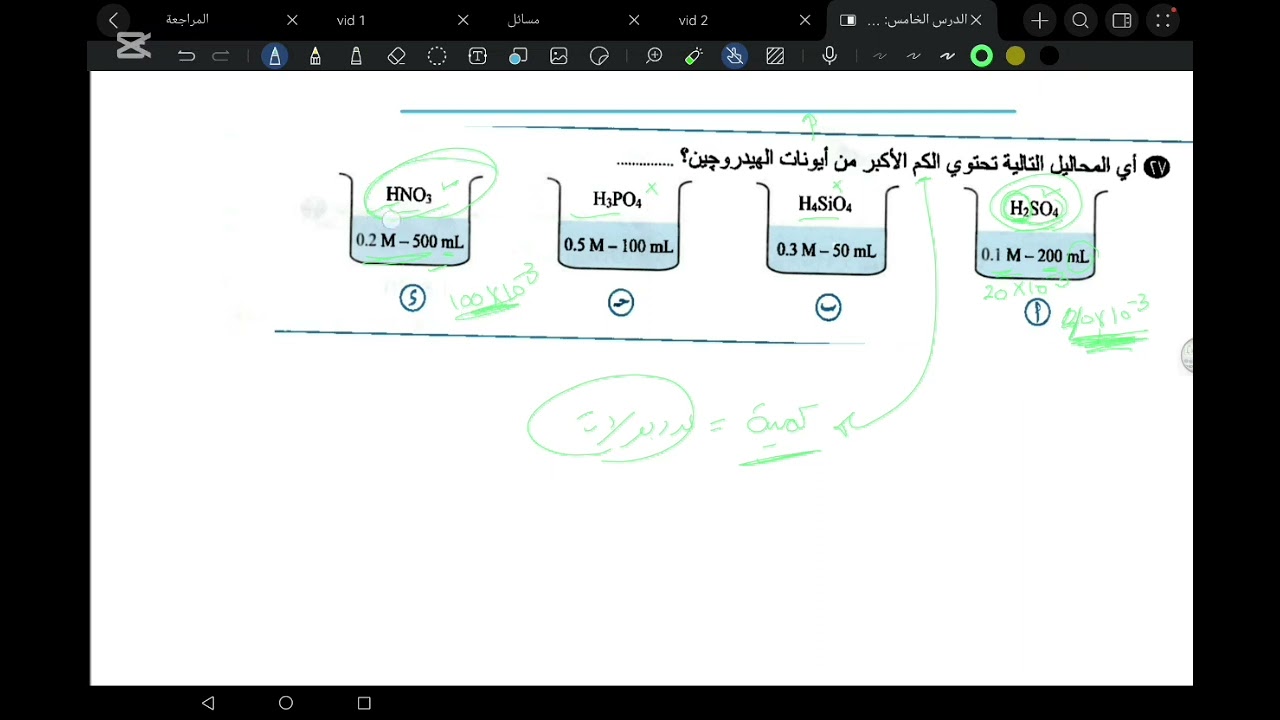Switch to the المراجعة tab
1280x720 pixels.
tap(187, 20)
